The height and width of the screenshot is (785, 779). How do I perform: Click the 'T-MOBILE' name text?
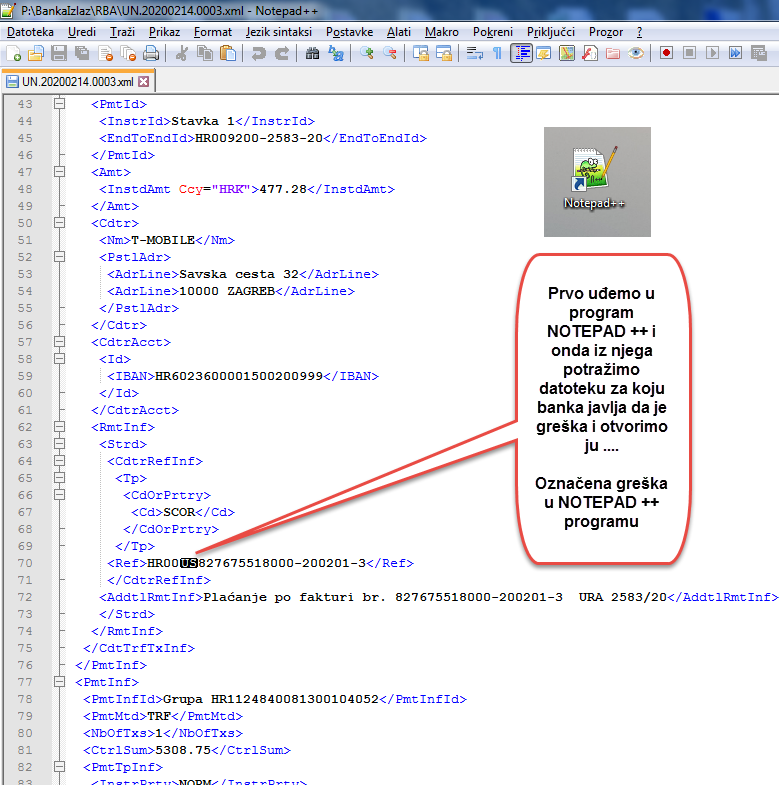(163, 240)
